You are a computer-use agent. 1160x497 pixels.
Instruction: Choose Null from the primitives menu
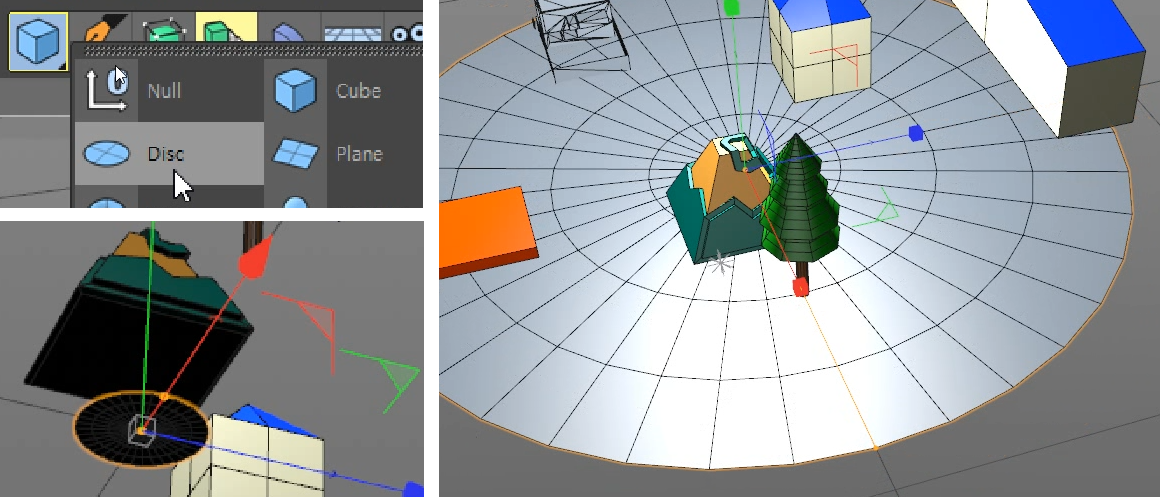point(169,91)
